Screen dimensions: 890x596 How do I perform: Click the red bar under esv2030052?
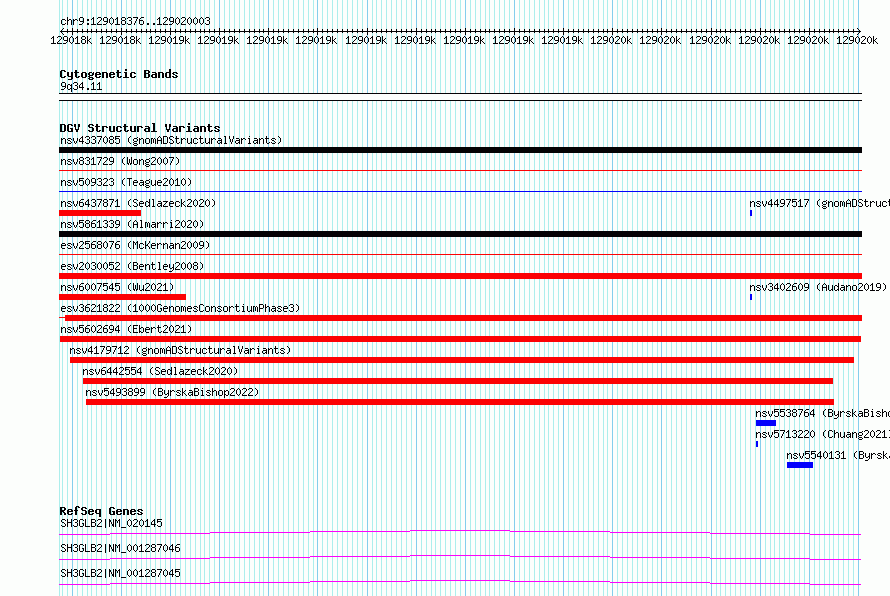click(x=460, y=276)
